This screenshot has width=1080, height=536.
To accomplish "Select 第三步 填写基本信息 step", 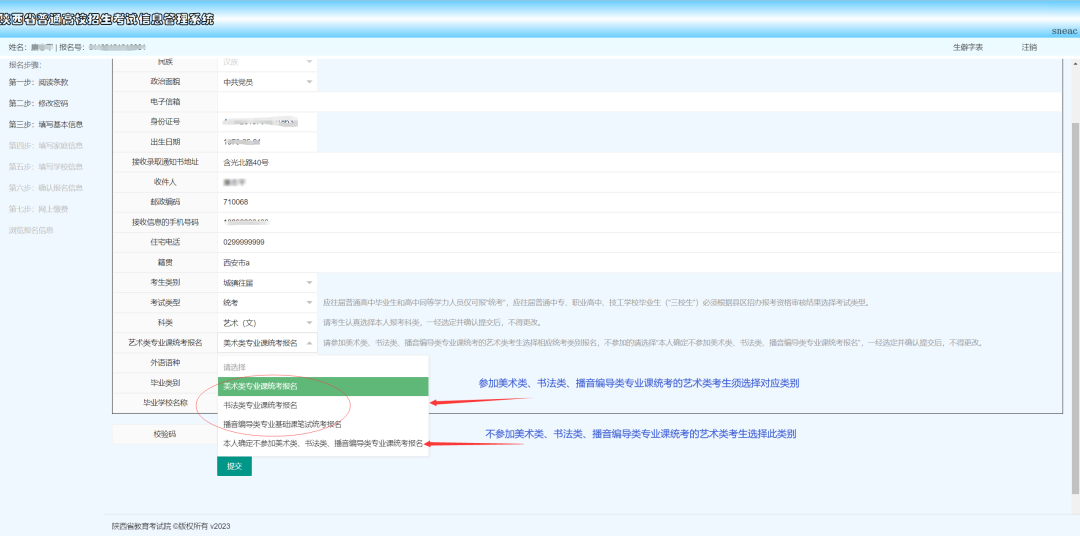I will [x=45, y=124].
